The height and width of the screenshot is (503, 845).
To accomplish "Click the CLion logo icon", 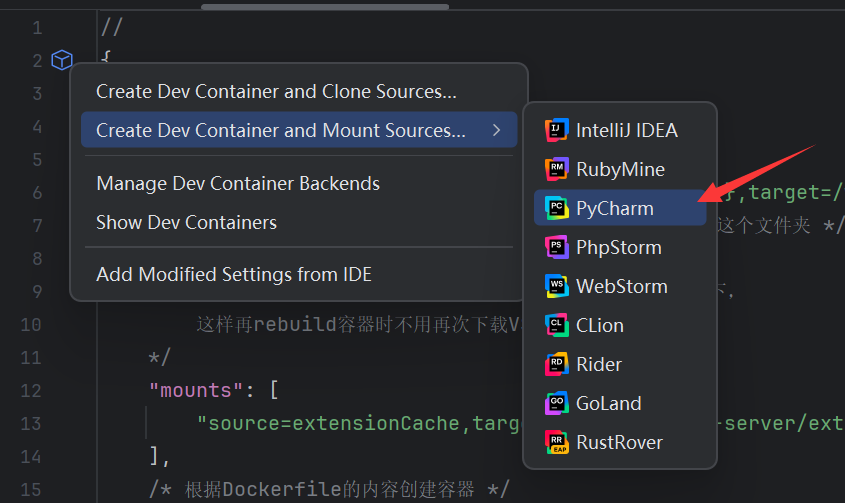I will pyautogui.click(x=557, y=325).
